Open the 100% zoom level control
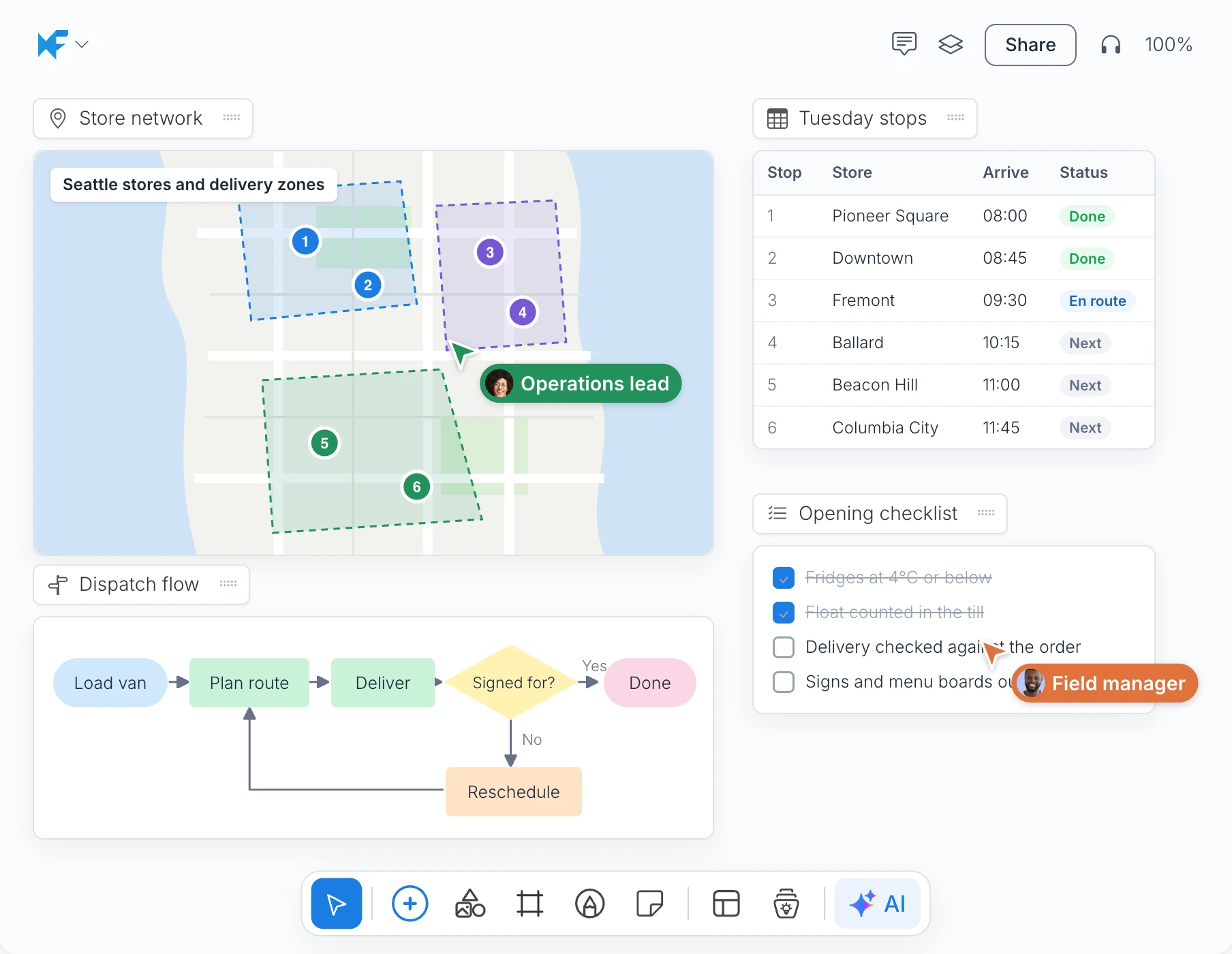Image resolution: width=1232 pixels, height=954 pixels. tap(1169, 45)
